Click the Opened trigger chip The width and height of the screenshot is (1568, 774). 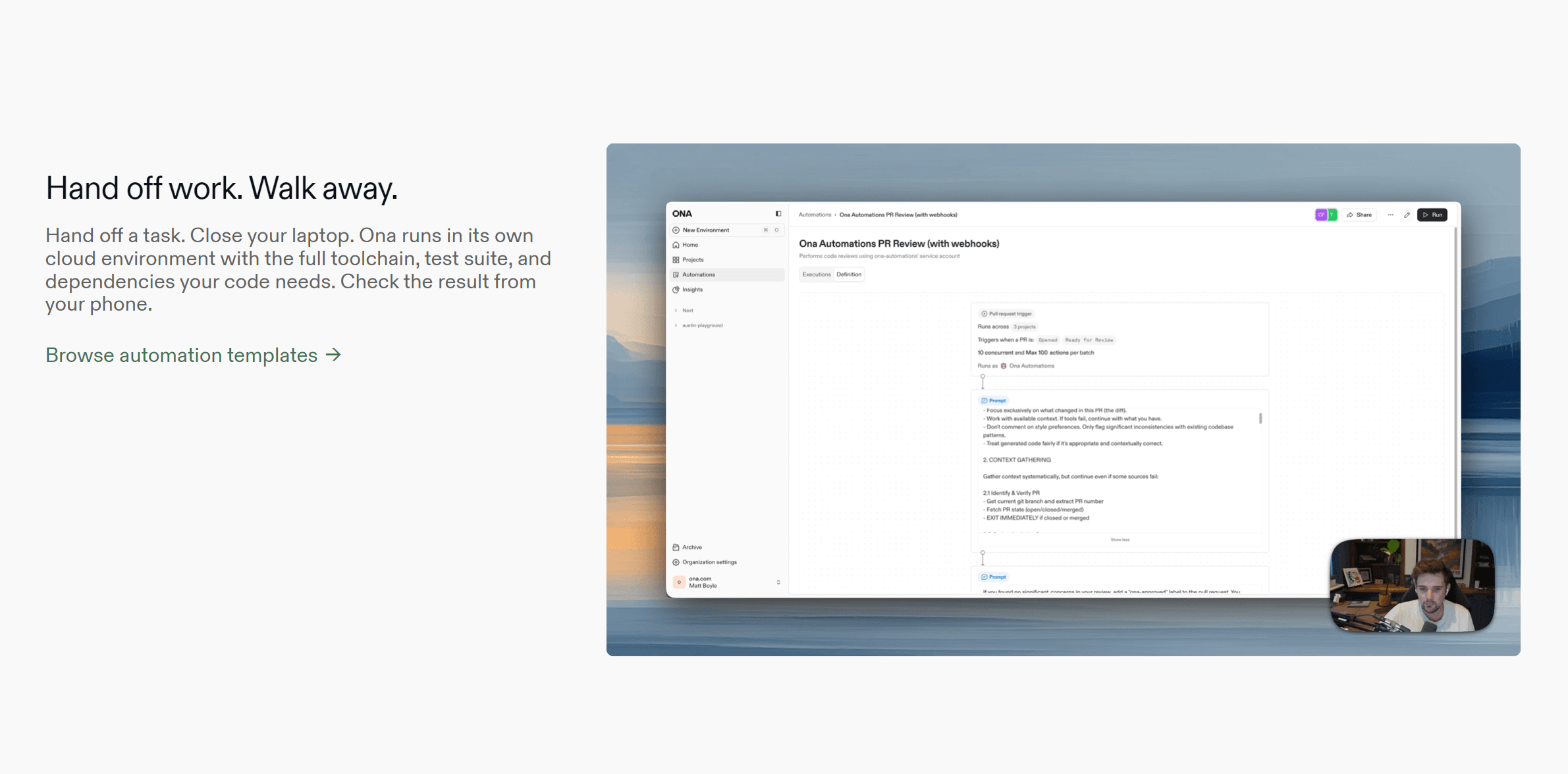1048,340
